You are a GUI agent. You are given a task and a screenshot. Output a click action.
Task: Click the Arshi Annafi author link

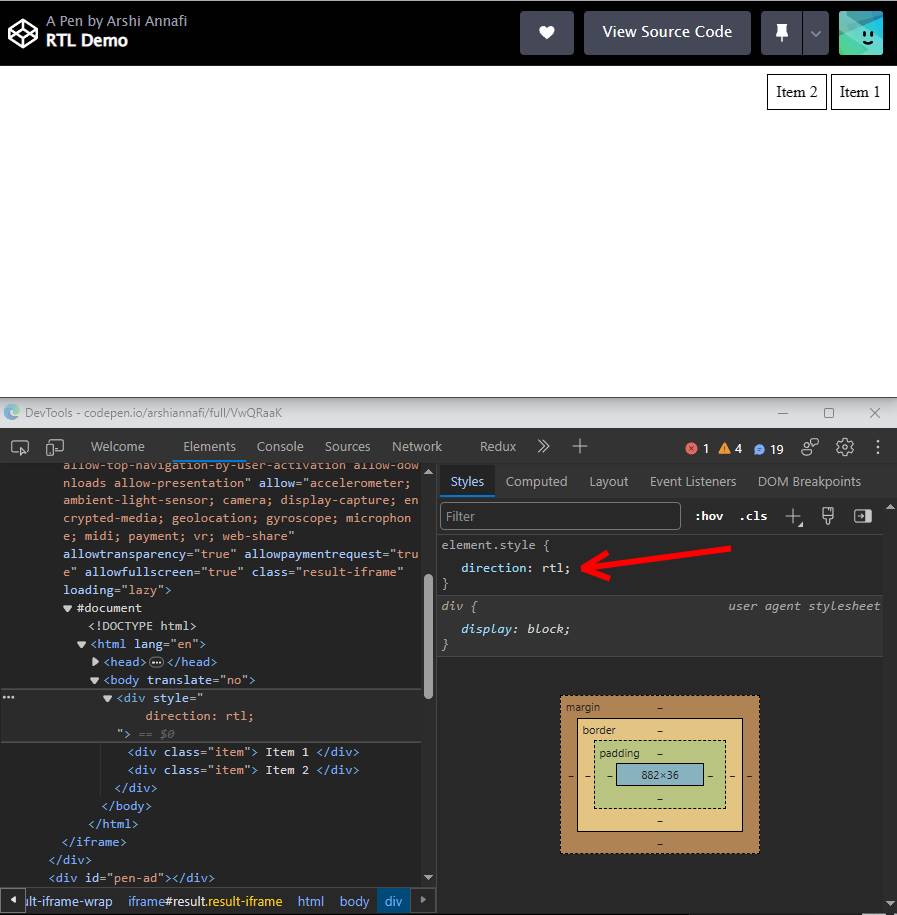tap(147, 21)
